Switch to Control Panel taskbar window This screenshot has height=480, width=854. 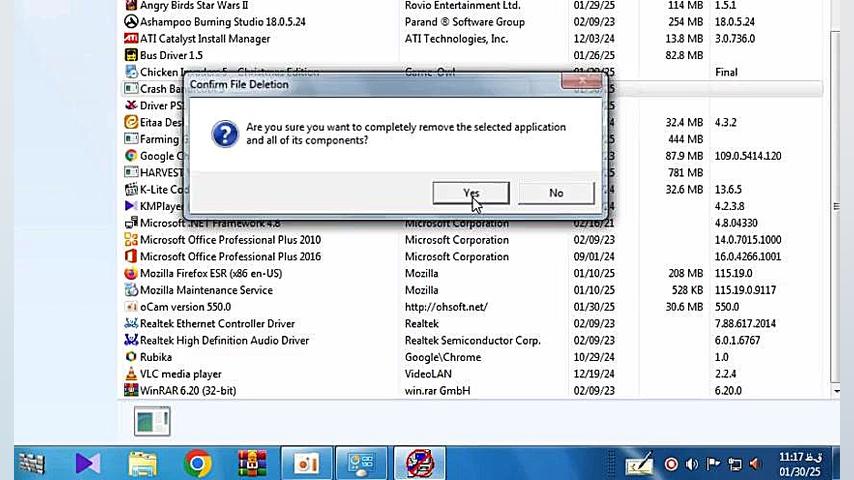coord(361,464)
